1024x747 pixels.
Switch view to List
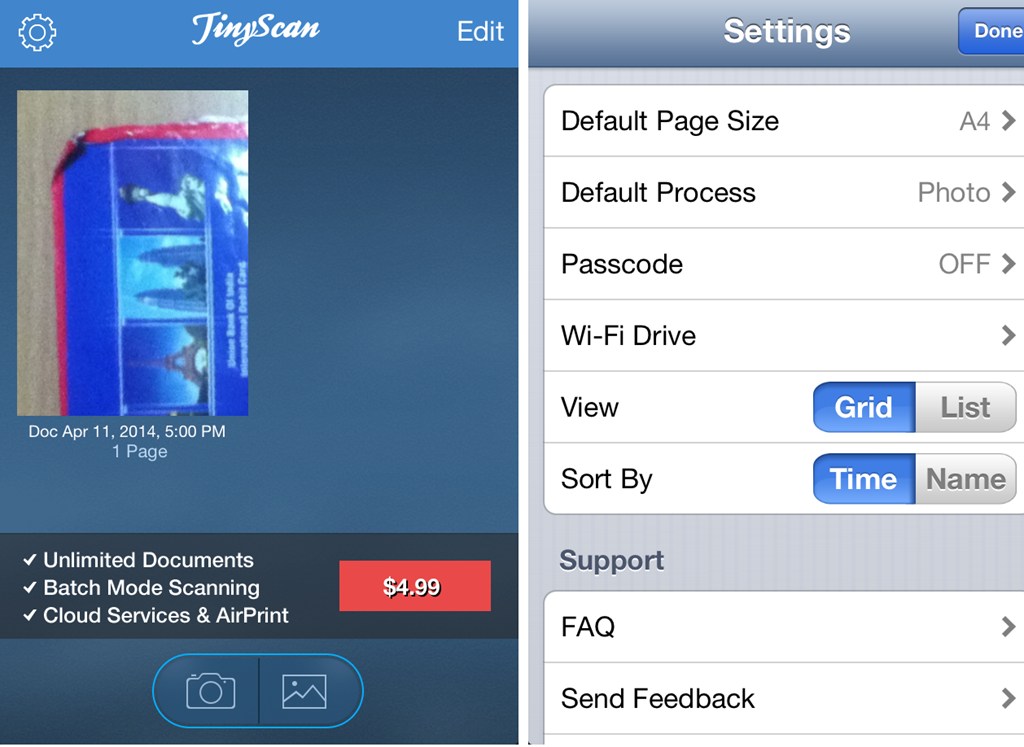coord(966,407)
